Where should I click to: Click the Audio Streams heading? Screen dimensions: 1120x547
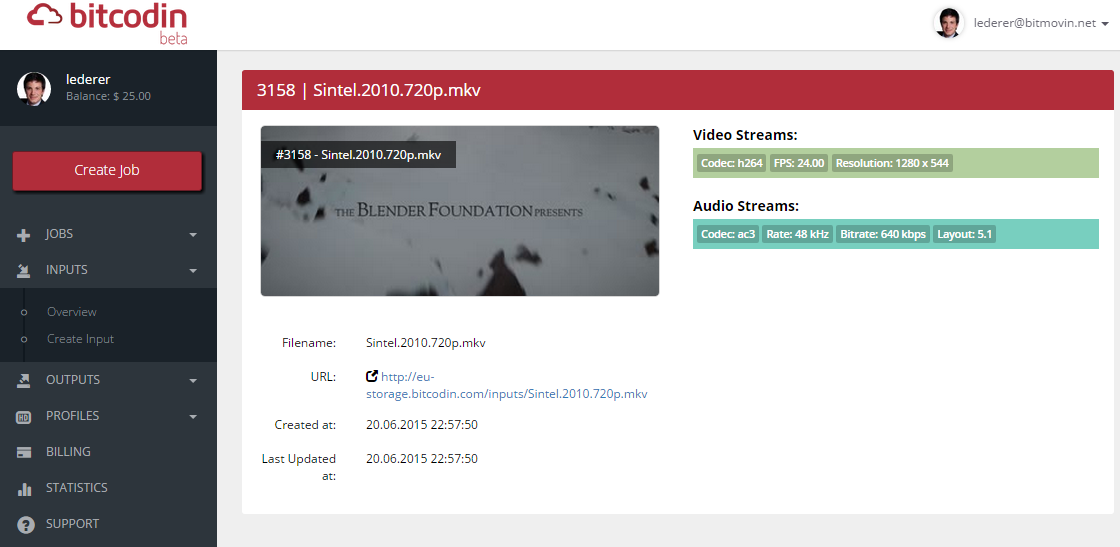746,206
